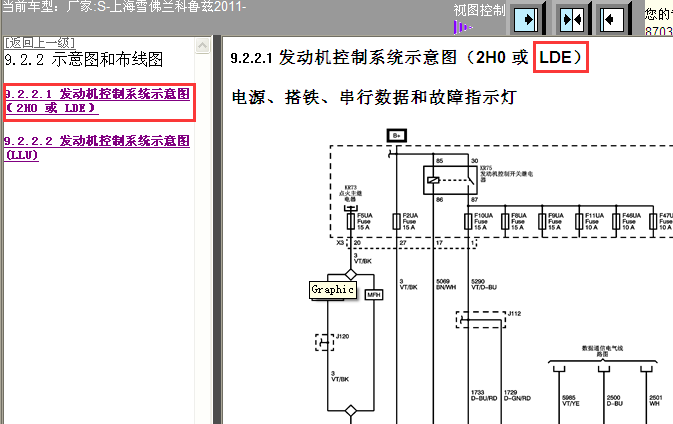
Task: Click the F11UA 10A fuse symbol
Action: (x=579, y=221)
